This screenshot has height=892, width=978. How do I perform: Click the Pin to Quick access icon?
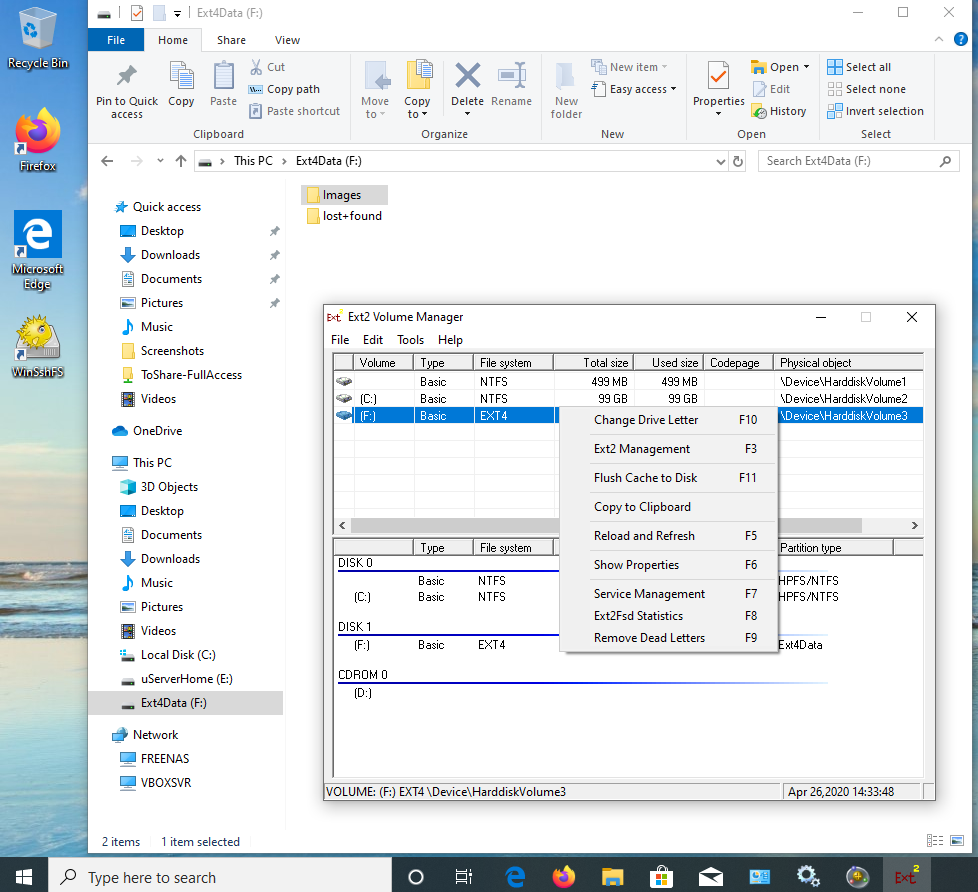[126, 78]
